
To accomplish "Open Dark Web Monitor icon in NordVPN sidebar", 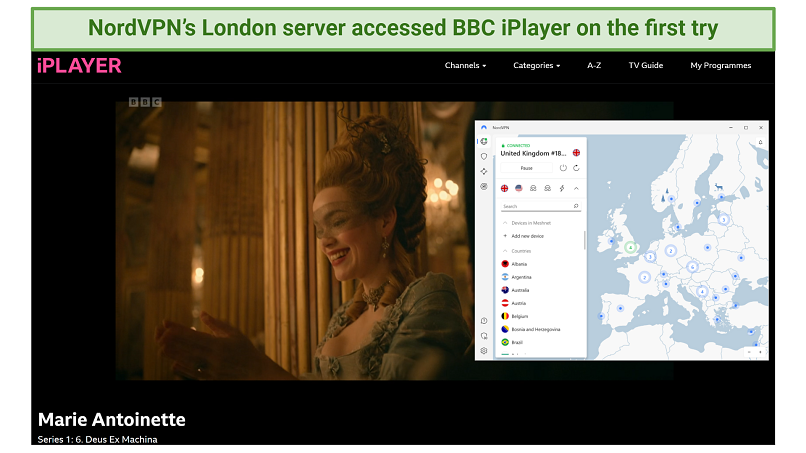I will [x=484, y=186].
